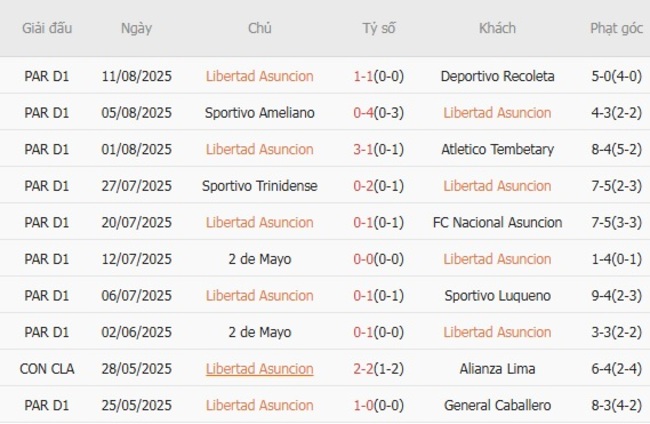
Task: Open the General Caballero team link
Action: point(497,405)
